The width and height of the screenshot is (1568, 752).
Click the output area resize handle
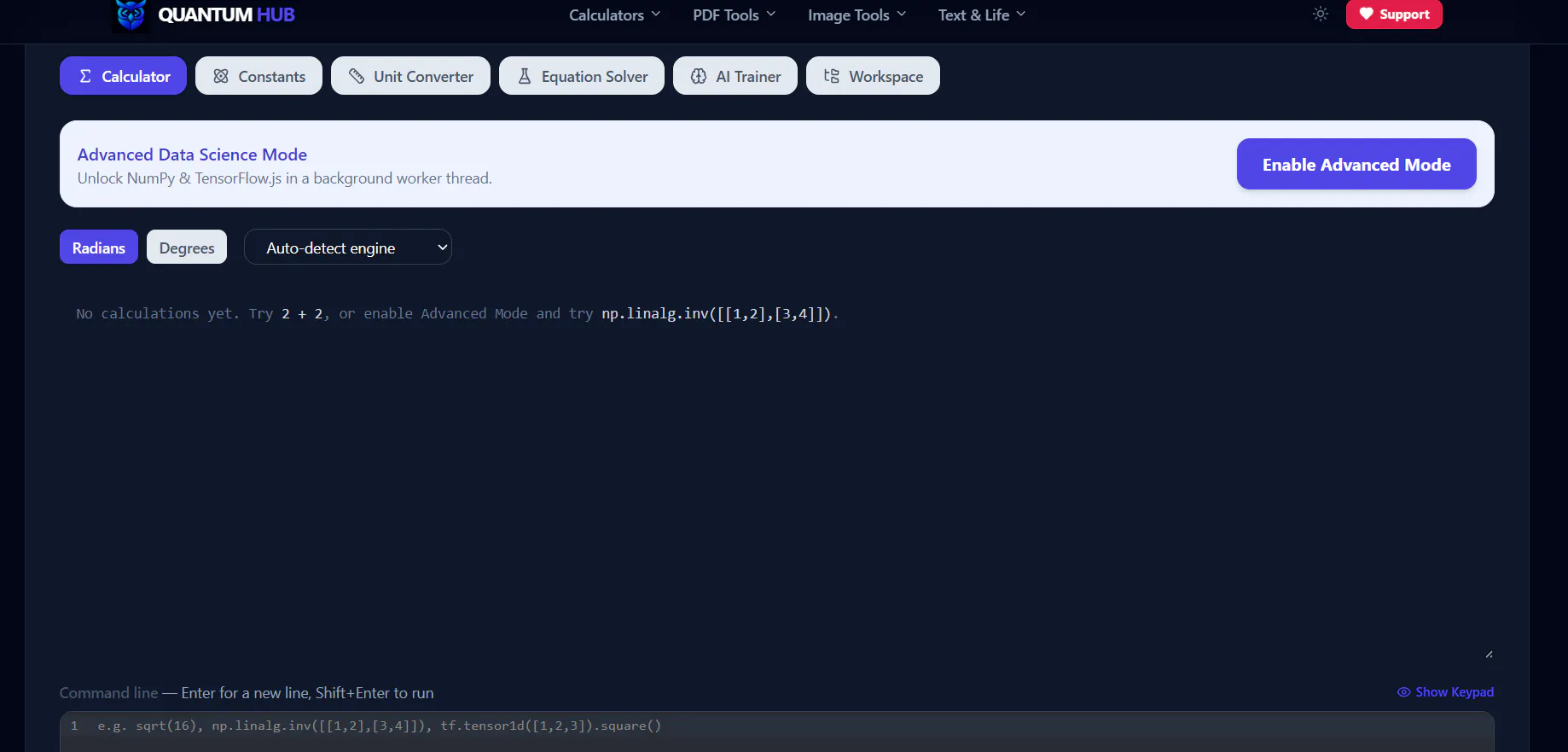tap(1489, 655)
